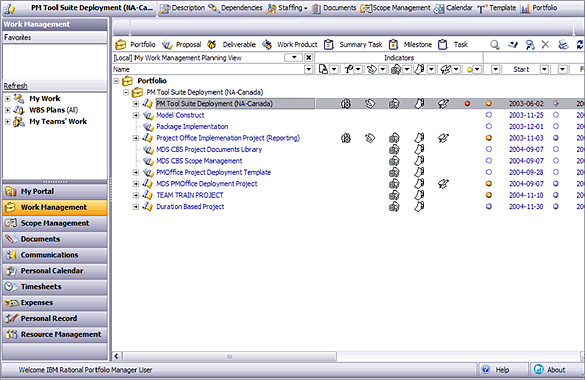Select the Deliverable element icon
The image size is (585, 380).
[212, 45]
